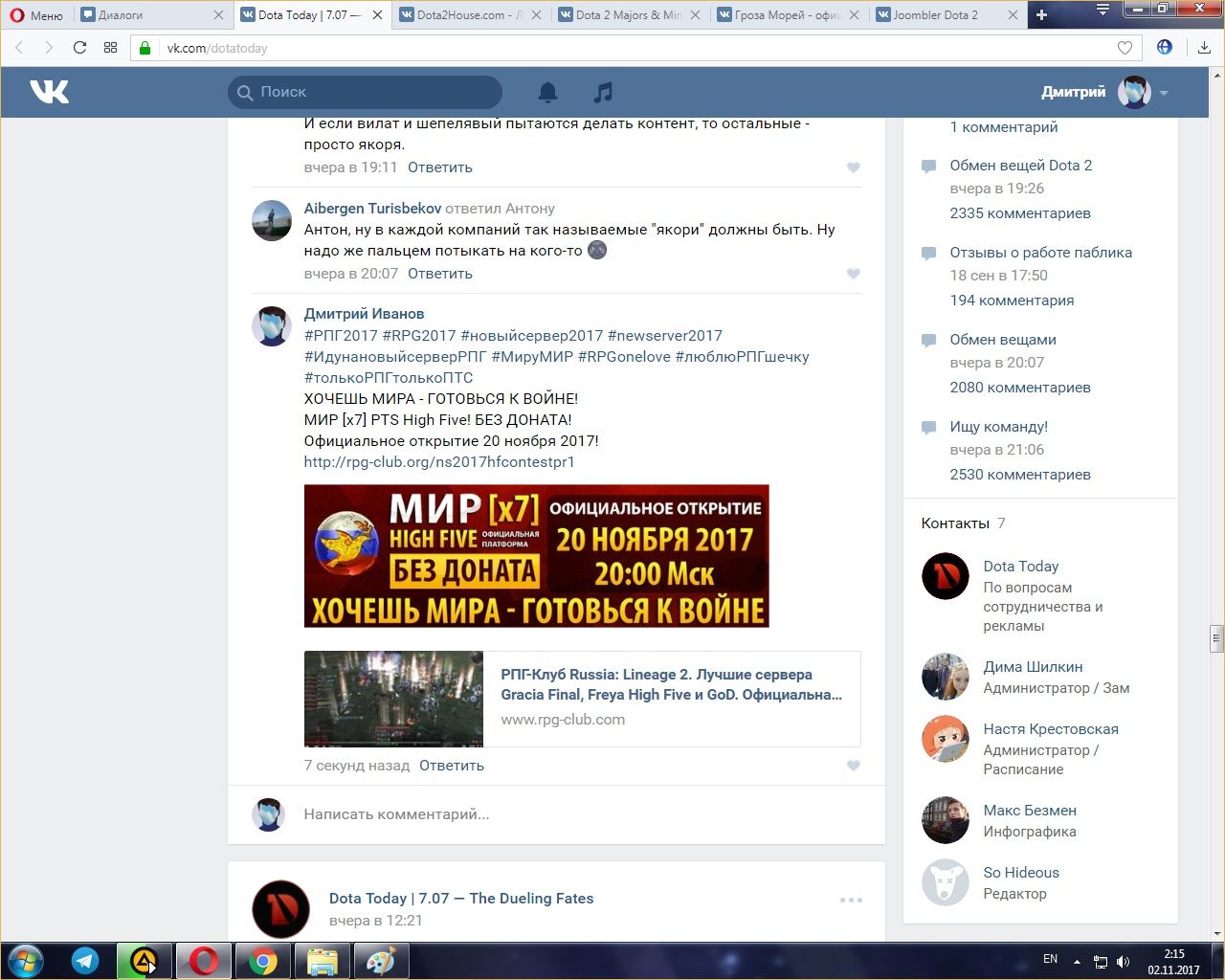
Task: Open Дмитрий Иванов's profile name
Action: (364, 314)
